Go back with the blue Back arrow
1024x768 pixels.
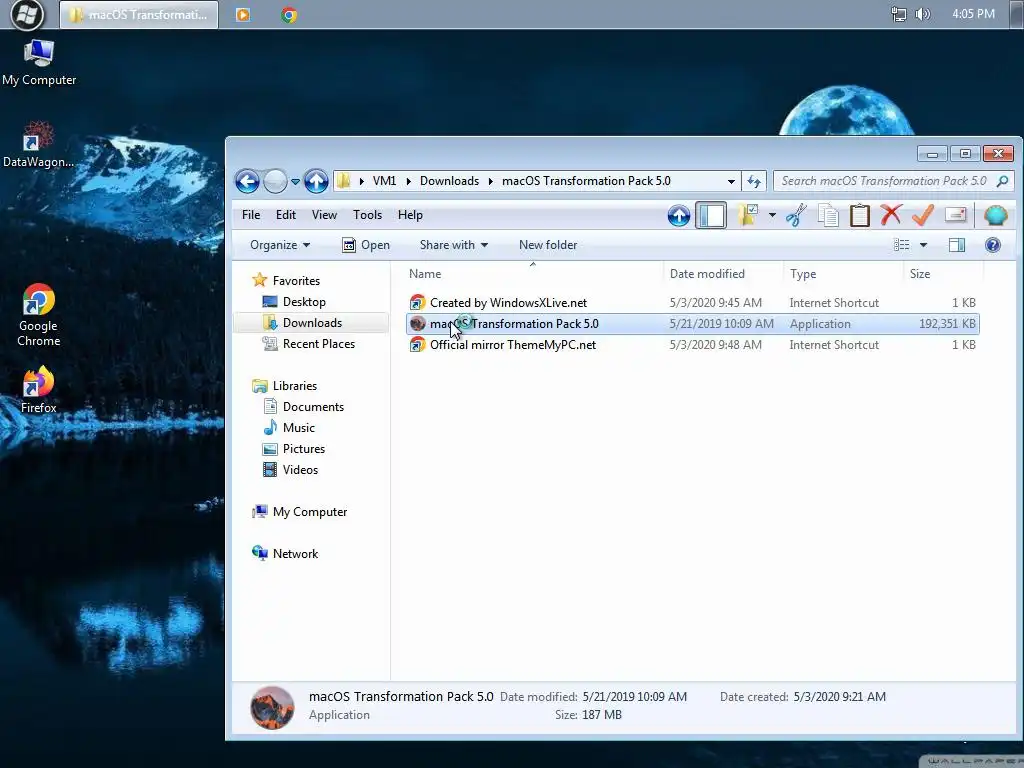coord(248,181)
